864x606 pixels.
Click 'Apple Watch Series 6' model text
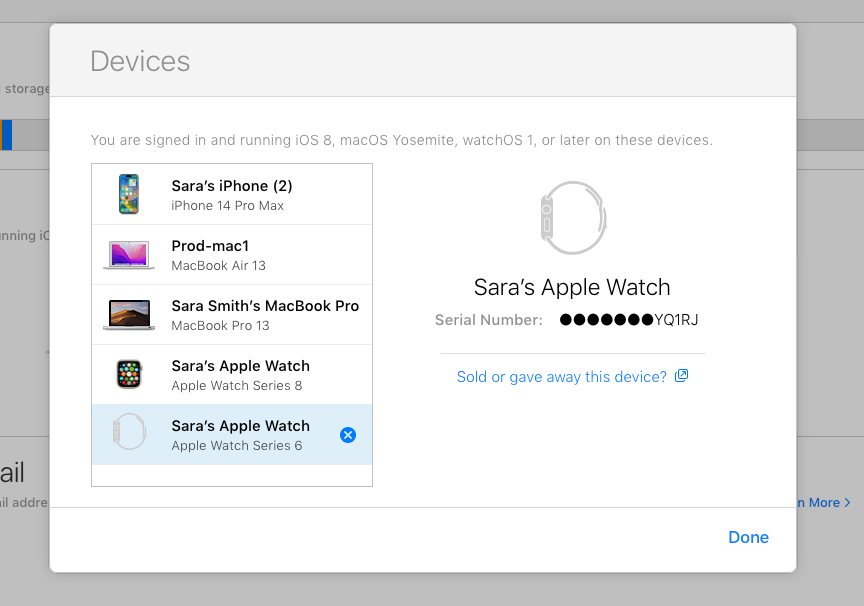tap(237, 446)
